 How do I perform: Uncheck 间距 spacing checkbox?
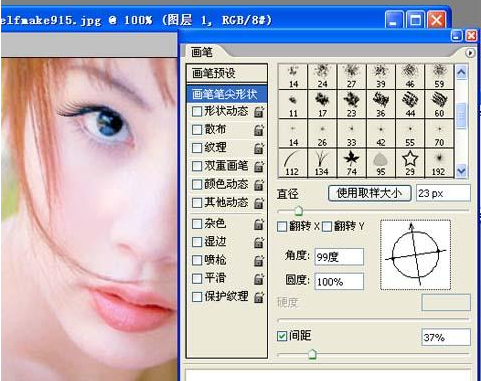282,336
